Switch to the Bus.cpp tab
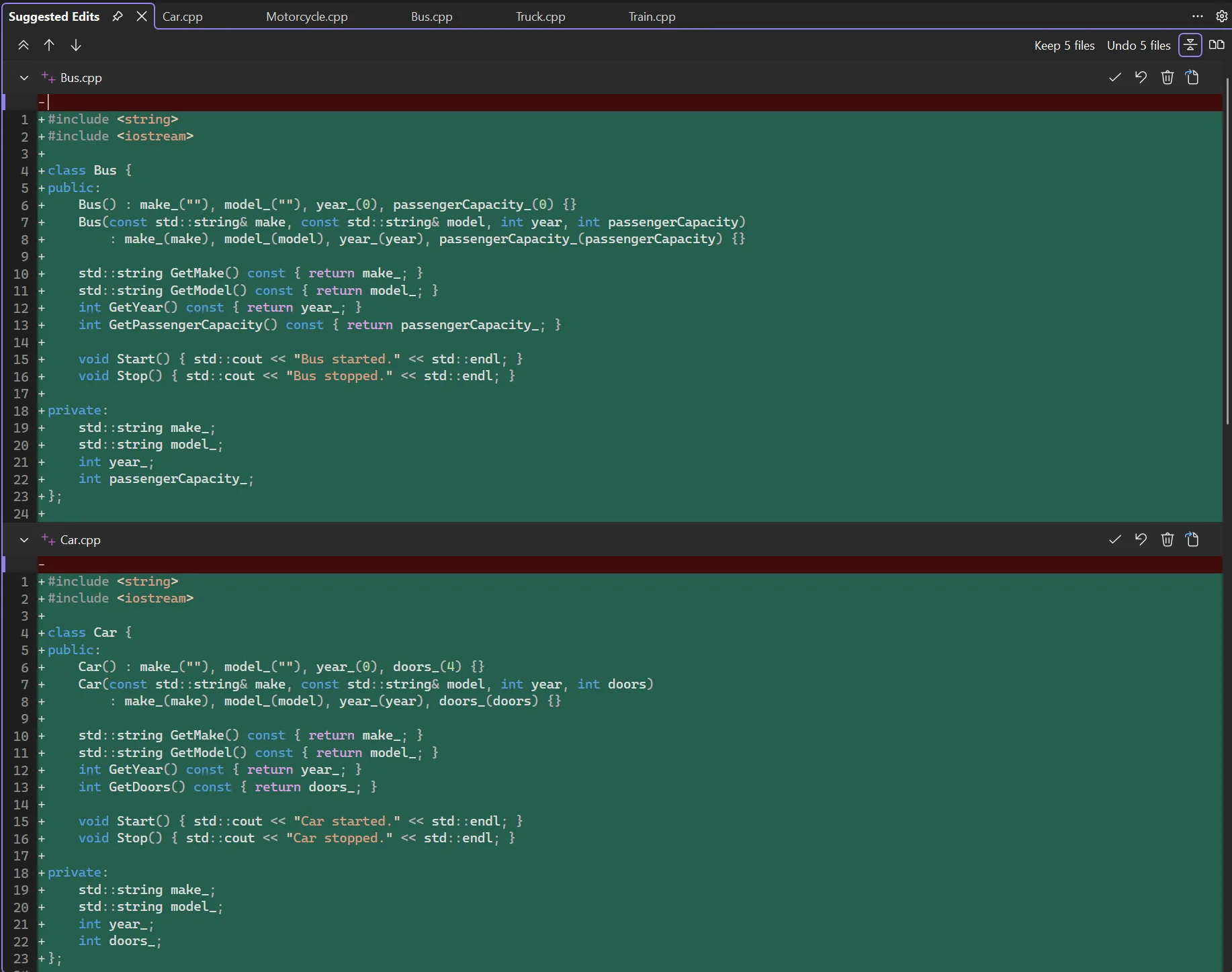Screen dimensions: 1232x972 (432, 17)
